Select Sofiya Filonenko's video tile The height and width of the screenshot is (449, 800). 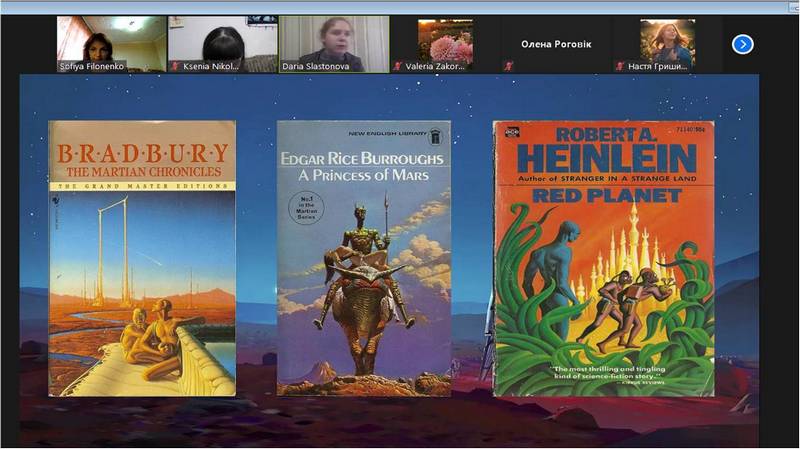112,44
